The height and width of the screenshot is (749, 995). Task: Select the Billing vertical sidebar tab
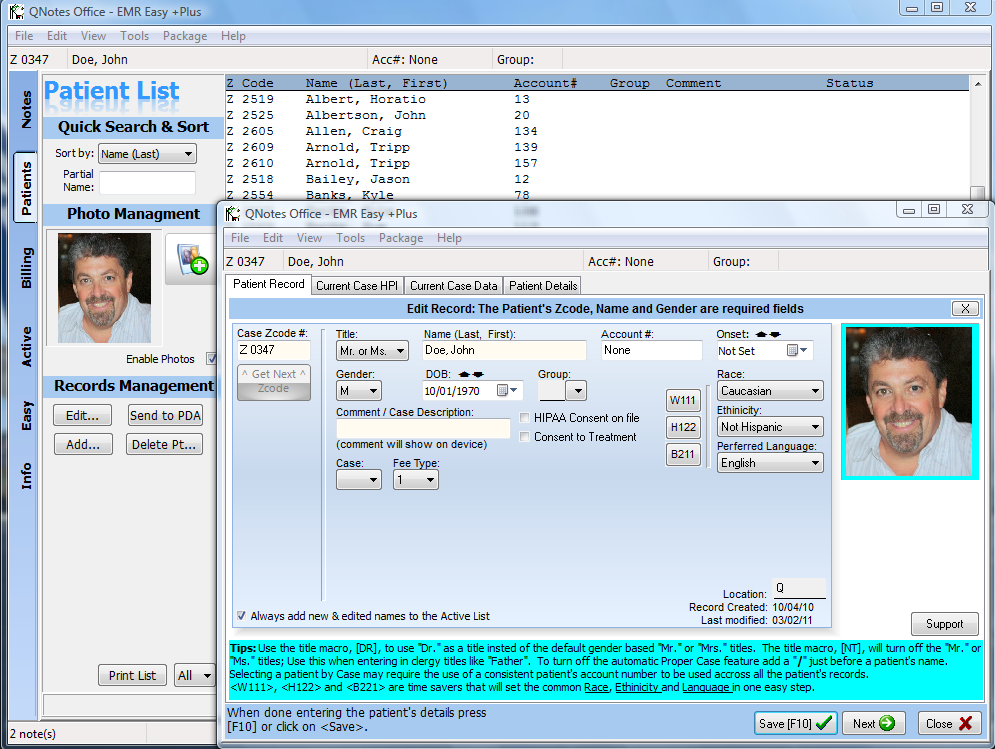click(26, 267)
